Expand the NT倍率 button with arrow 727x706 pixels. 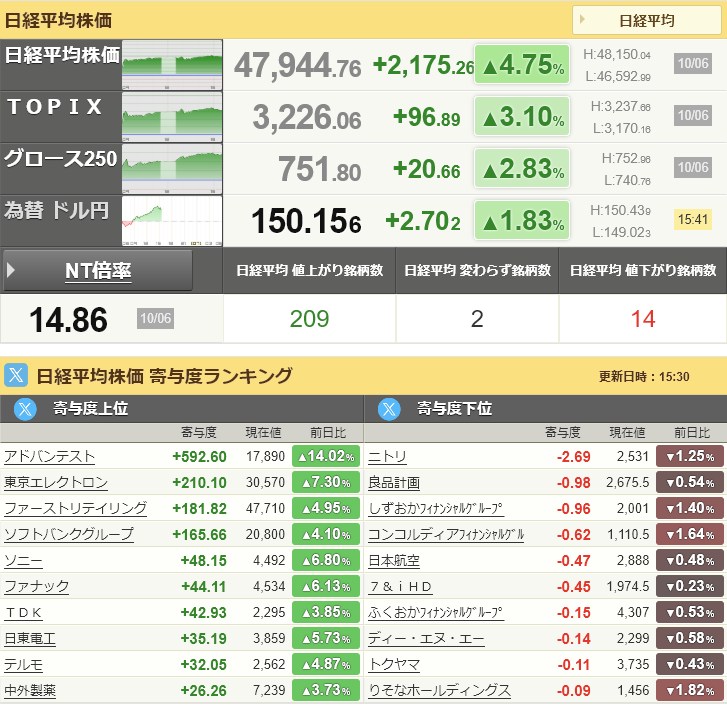coord(98,270)
